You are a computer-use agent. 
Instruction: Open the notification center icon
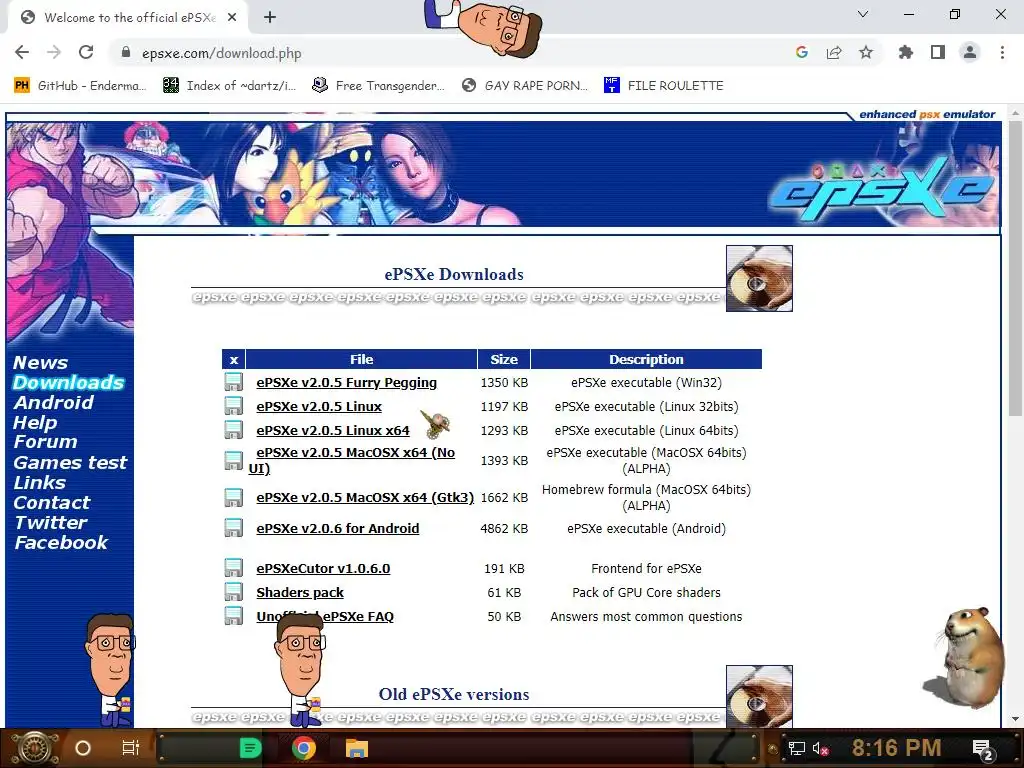(x=983, y=749)
